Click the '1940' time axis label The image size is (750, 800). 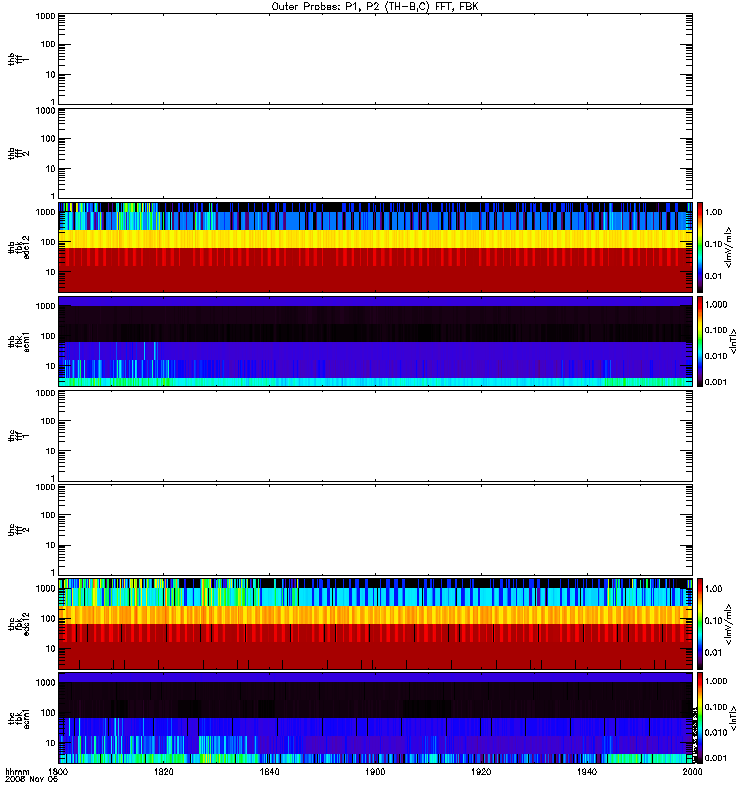(x=587, y=771)
